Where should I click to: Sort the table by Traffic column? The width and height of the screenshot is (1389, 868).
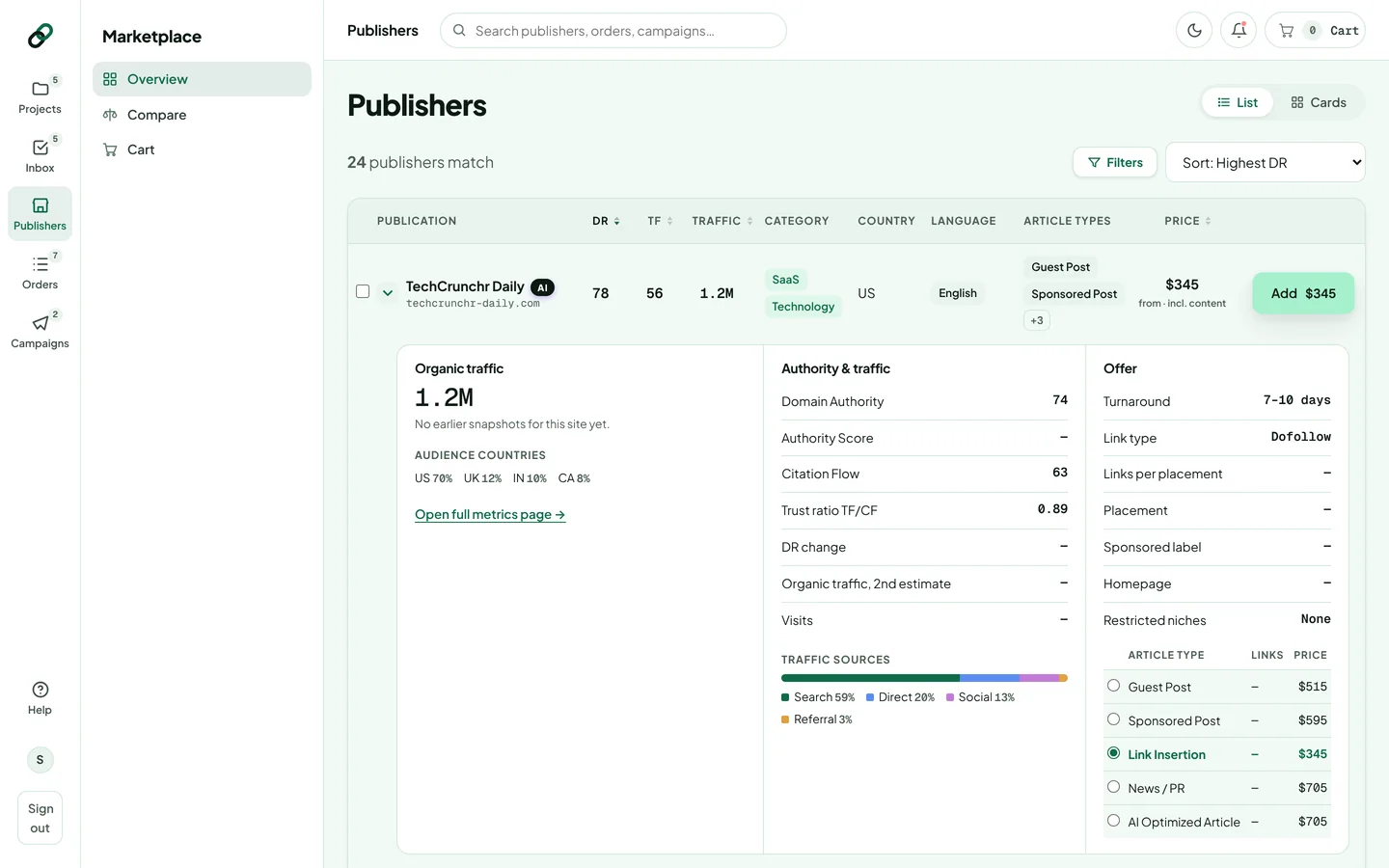722,221
